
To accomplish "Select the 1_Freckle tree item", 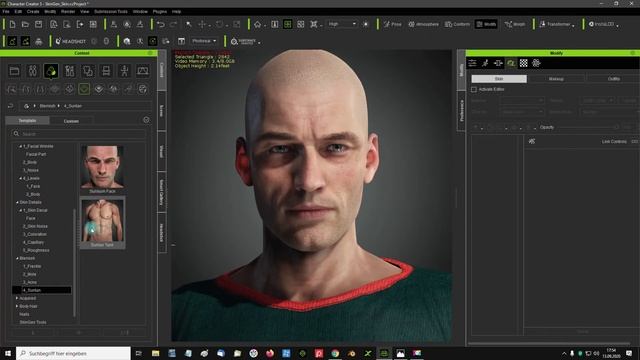I will coord(32,266).
